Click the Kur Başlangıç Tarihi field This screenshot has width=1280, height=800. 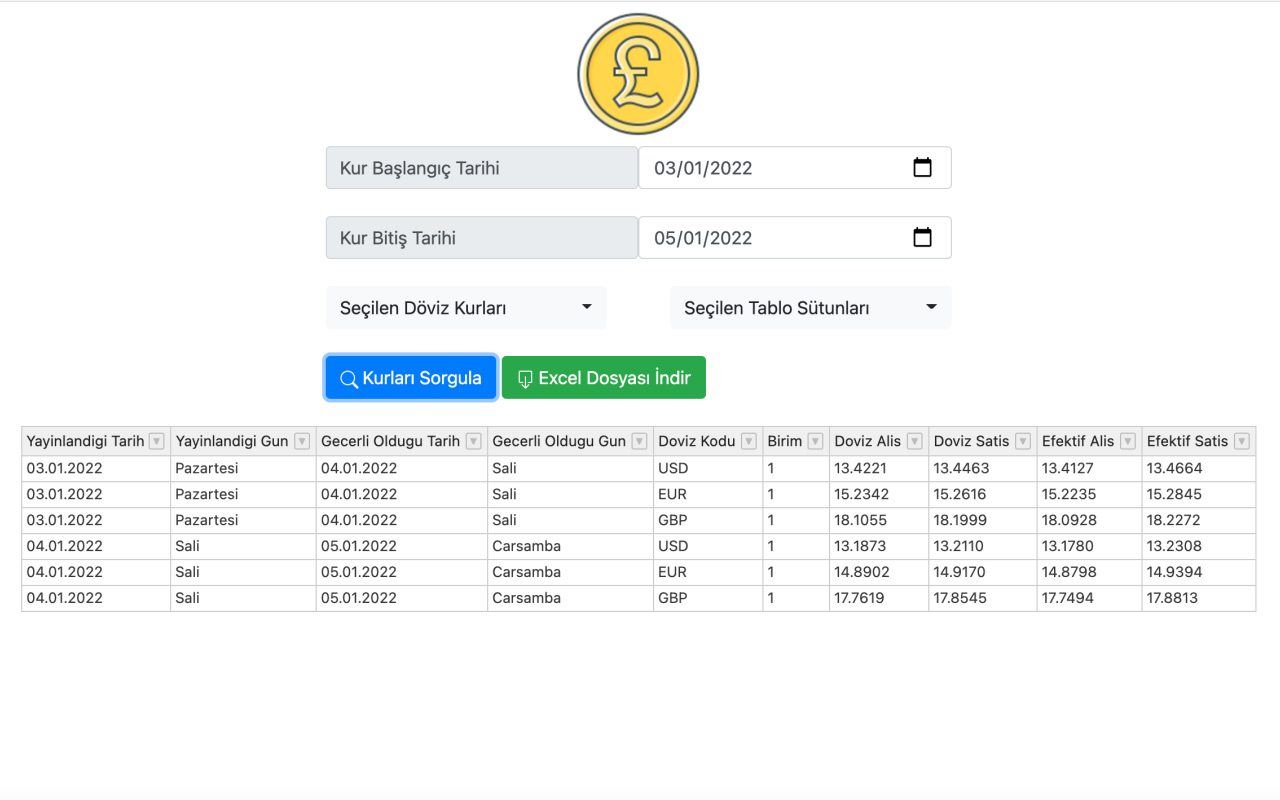point(481,167)
